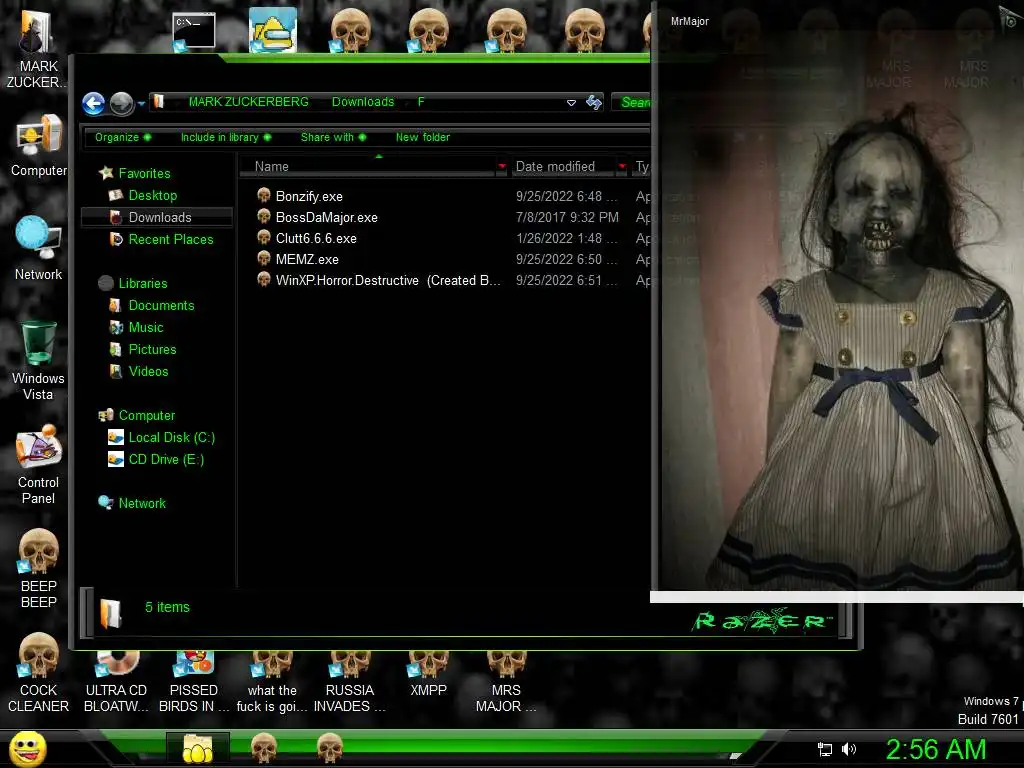The width and height of the screenshot is (1024, 768).
Task: Select the BossDaMajor.exe file name
Action: coord(327,217)
